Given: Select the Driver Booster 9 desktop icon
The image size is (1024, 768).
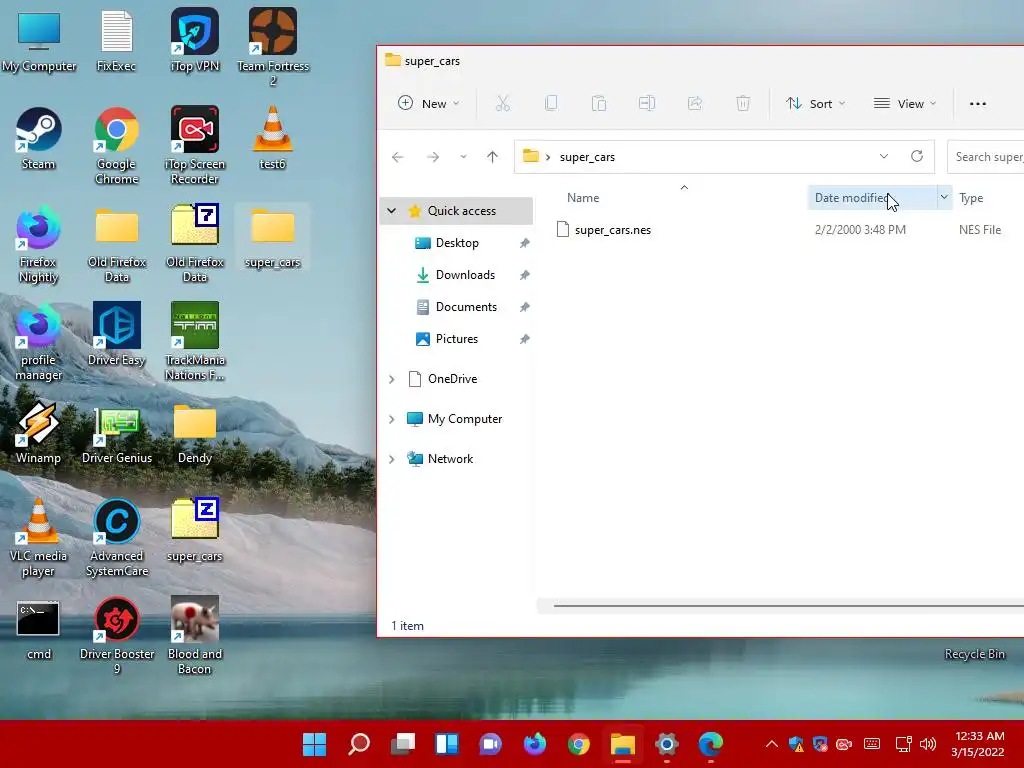Looking at the screenshot, I should pos(116,635).
